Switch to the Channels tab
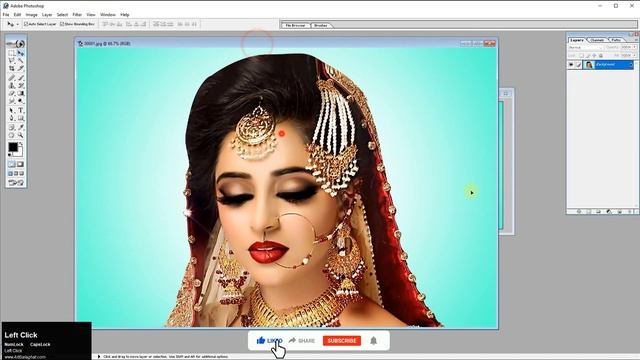The height and width of the screenshot is (360, 640). 597,40
